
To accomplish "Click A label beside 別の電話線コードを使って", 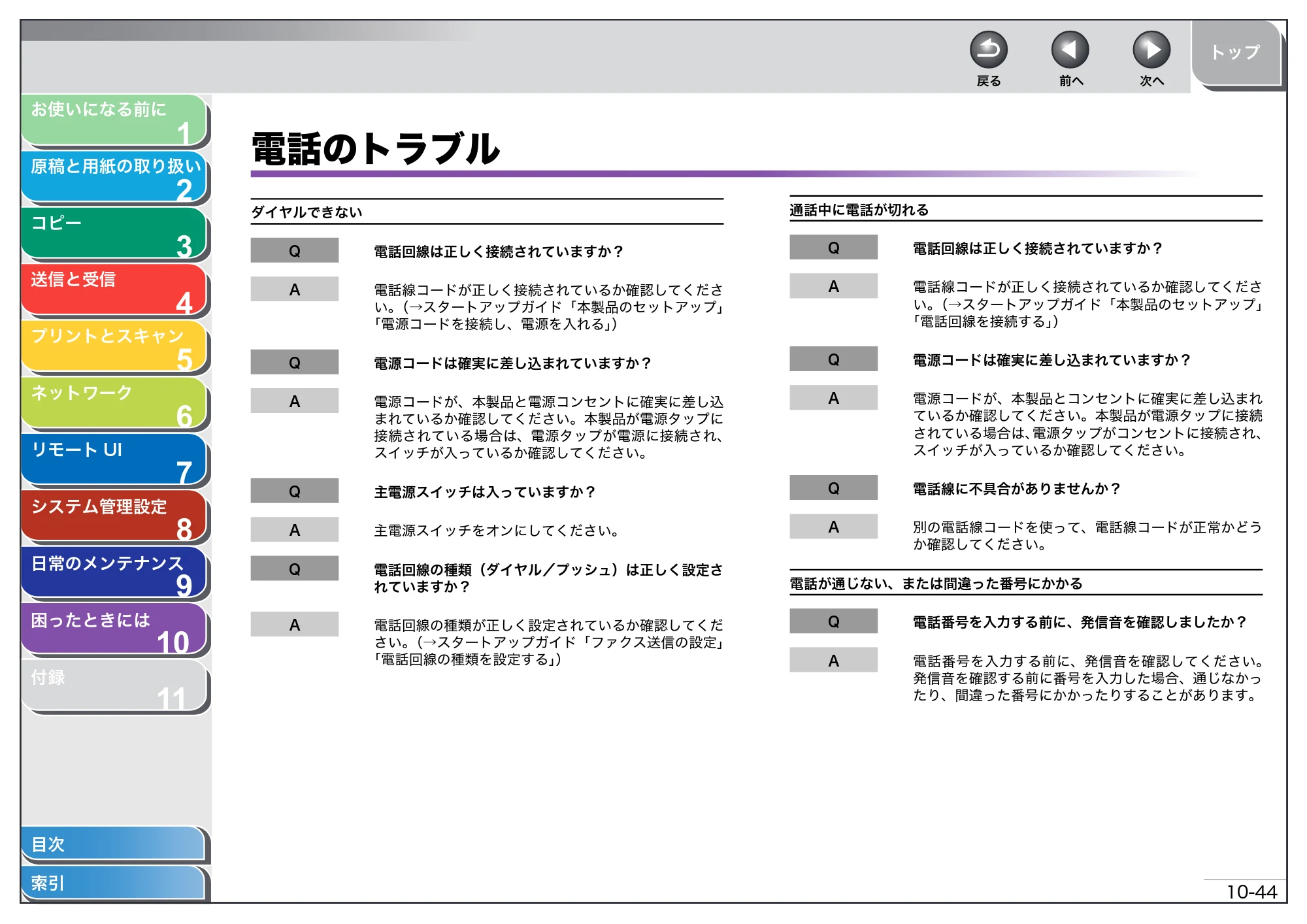I will (x=833, y=526).
